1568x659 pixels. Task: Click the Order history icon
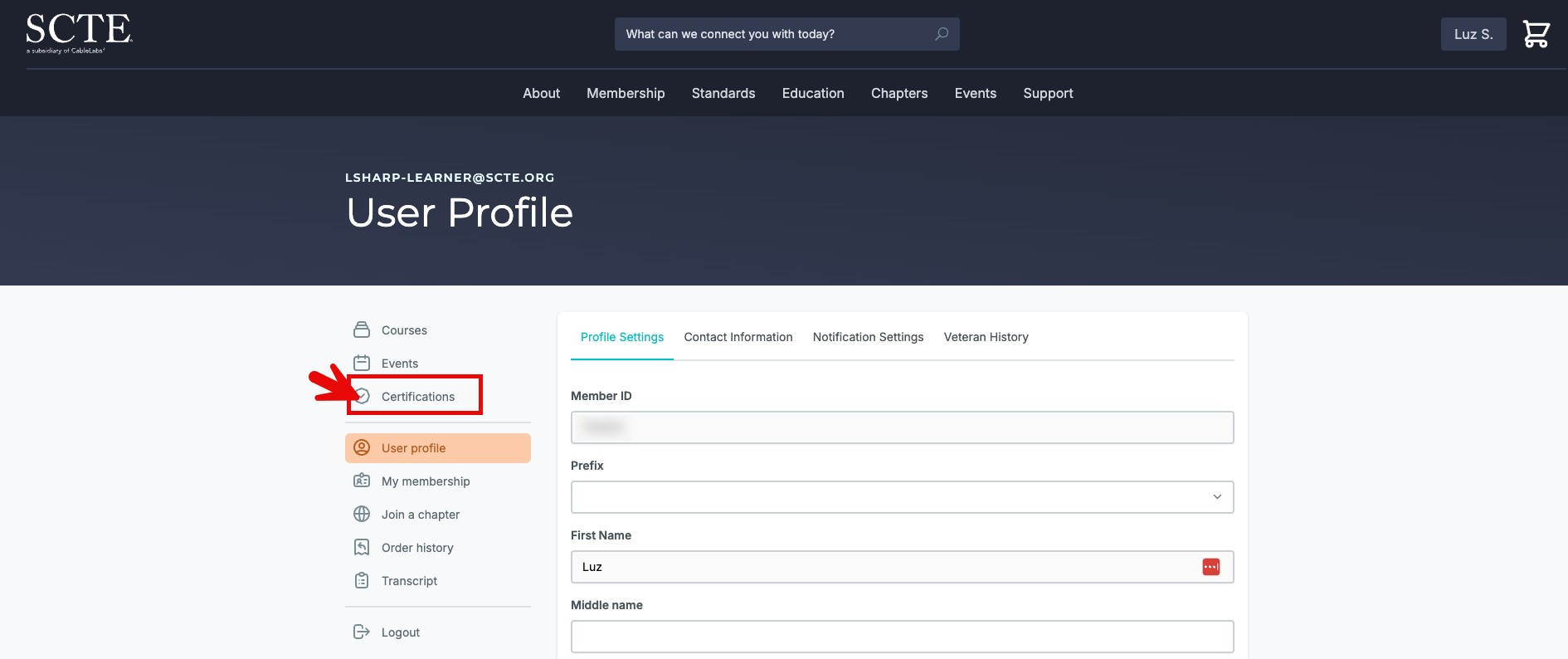[362, 548]
